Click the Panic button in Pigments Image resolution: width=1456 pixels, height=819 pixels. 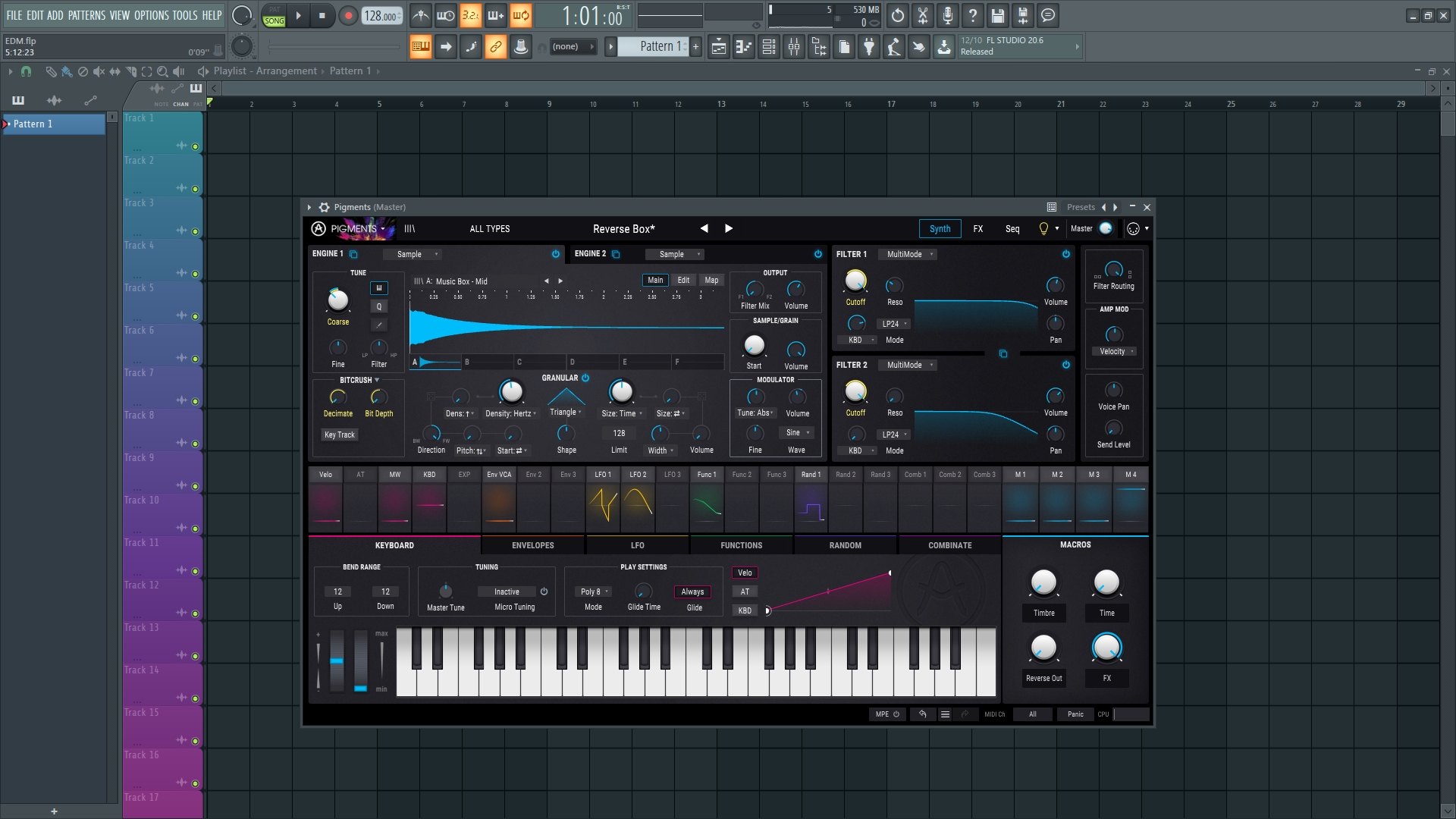pyautogui.click(x=1075, y=714)
